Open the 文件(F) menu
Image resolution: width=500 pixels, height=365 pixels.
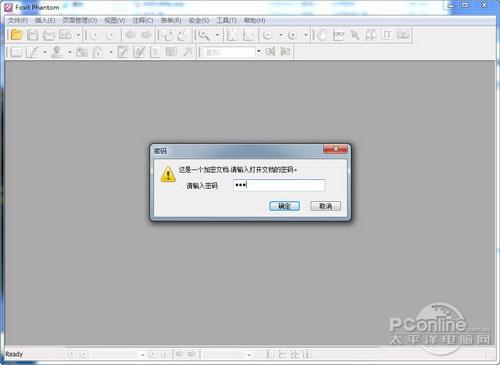tap(18, 20)
